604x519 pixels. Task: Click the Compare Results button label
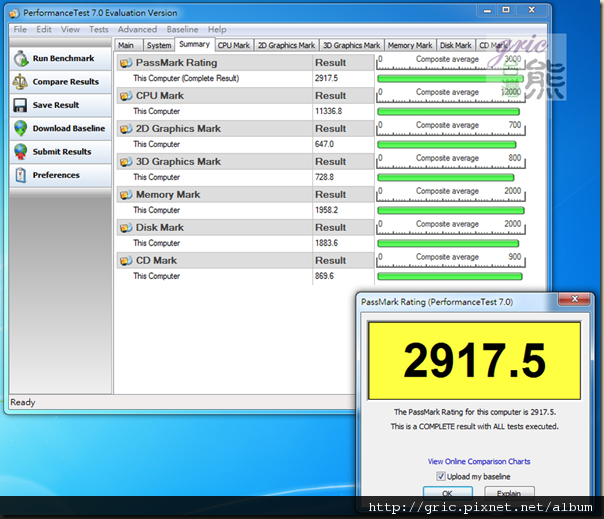[65, 82]
